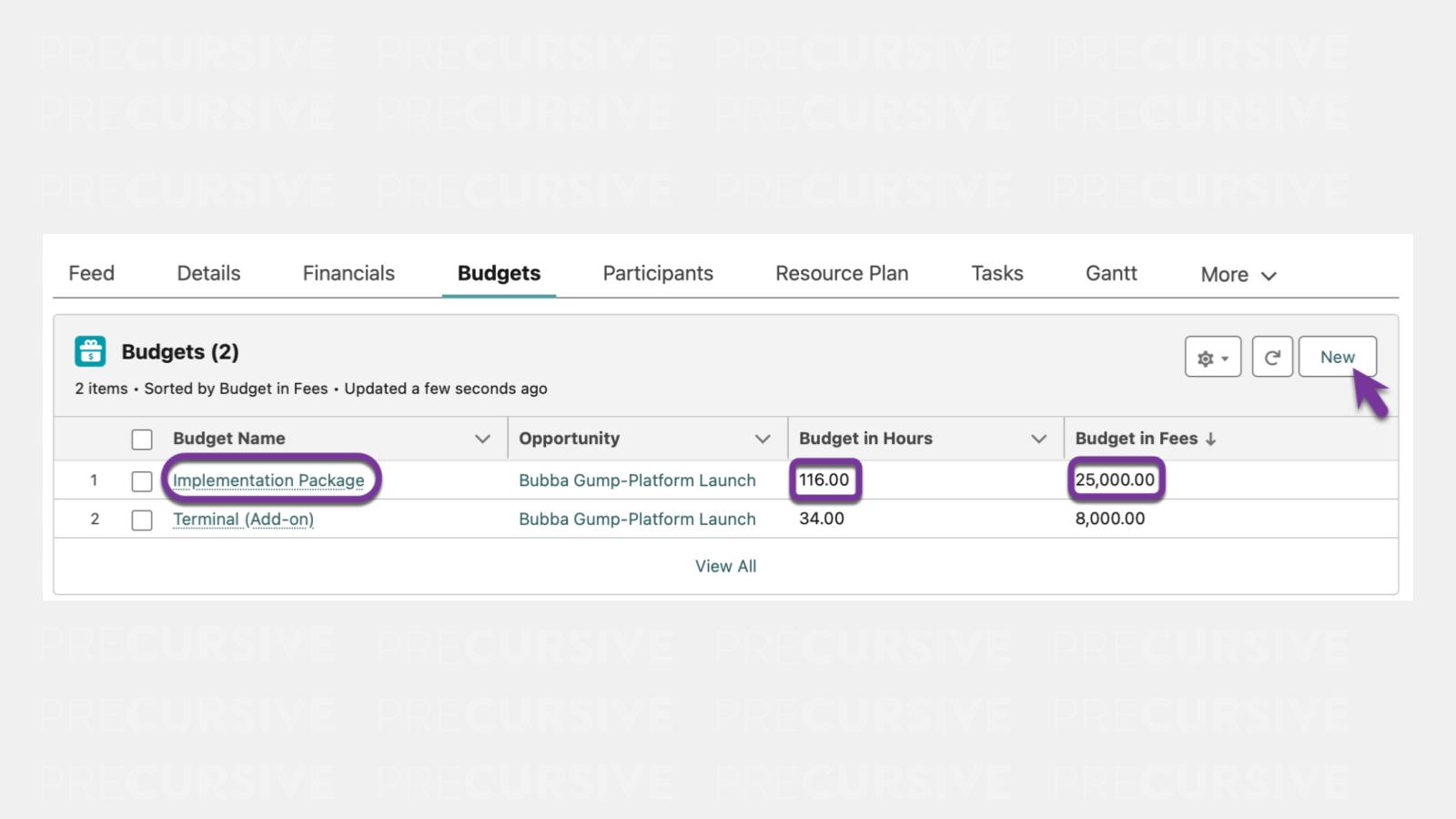The width and height of the screenshot is (1456, 819).
Task: Check the Terminal (Add-on) row checkbox
Action: tap(142, 520)
